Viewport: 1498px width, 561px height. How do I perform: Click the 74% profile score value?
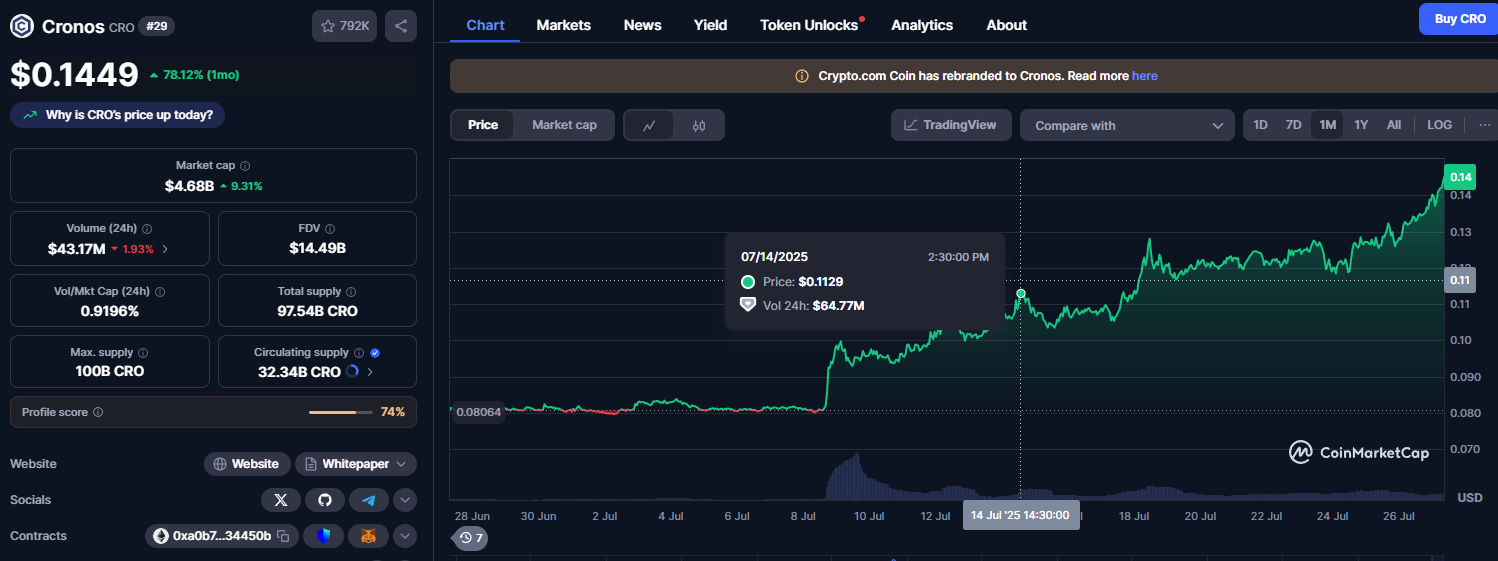click(393, 412)
